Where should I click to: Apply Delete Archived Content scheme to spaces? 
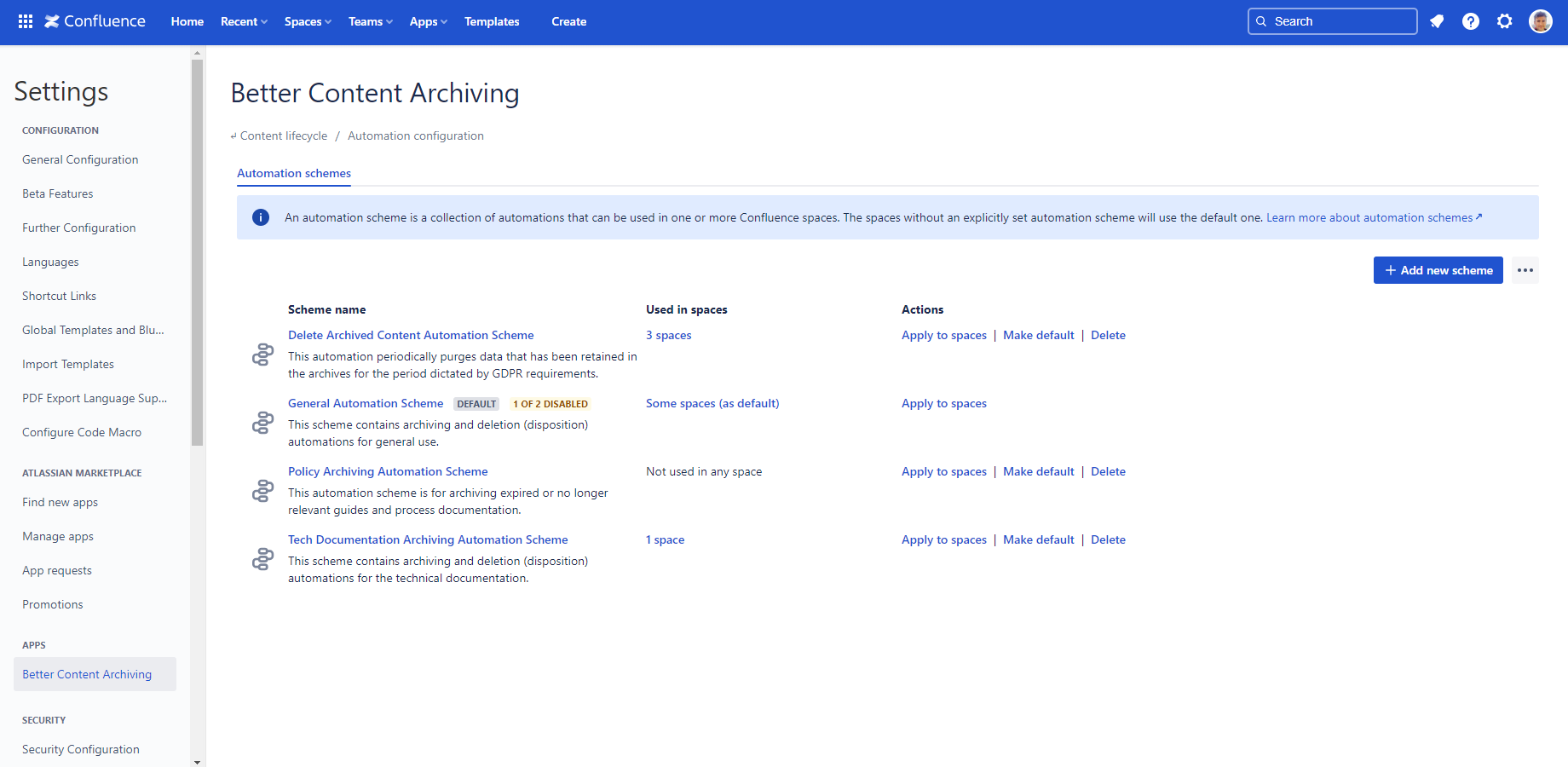pos(944,335)
